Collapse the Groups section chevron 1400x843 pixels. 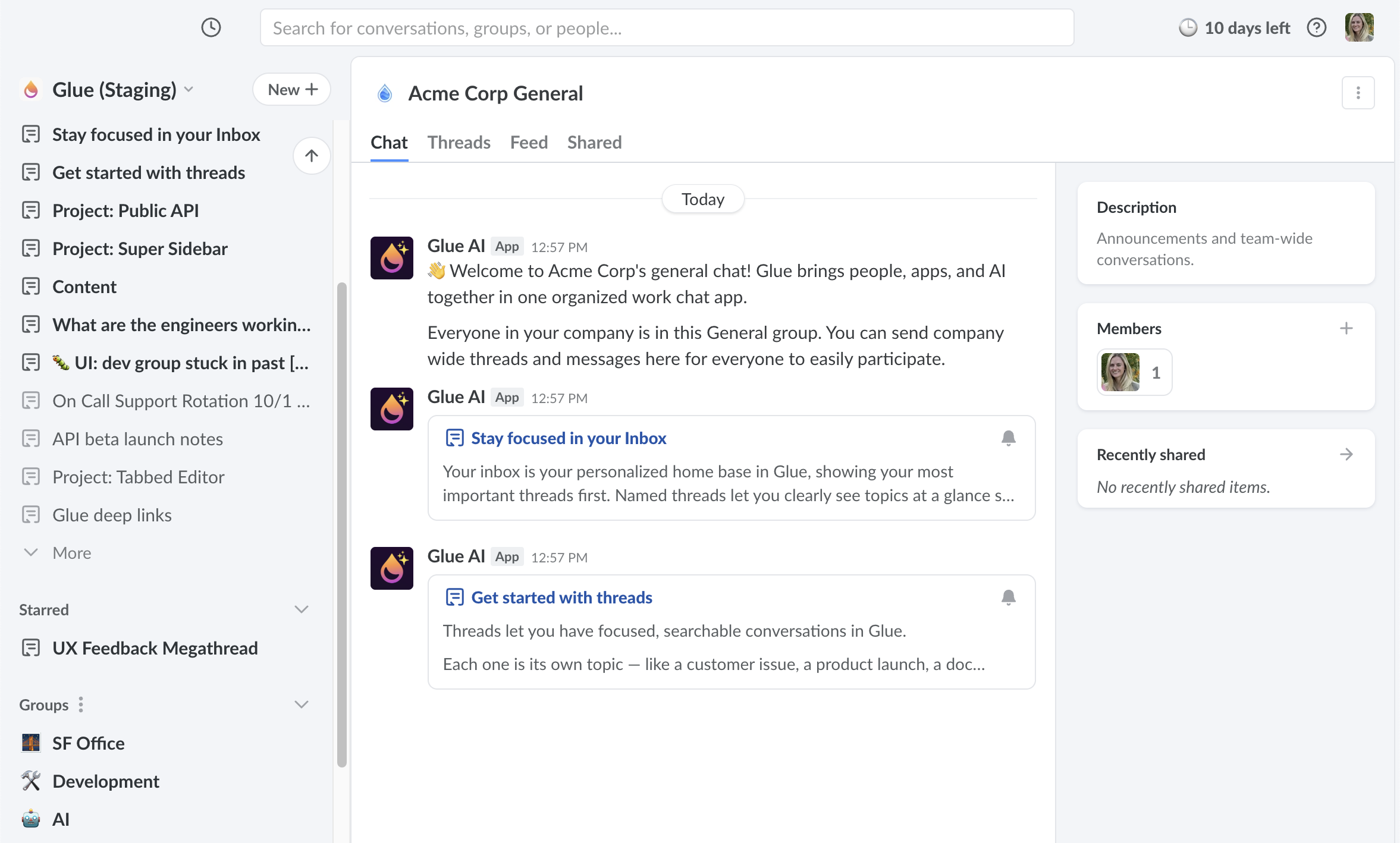[x=302, y=704]
